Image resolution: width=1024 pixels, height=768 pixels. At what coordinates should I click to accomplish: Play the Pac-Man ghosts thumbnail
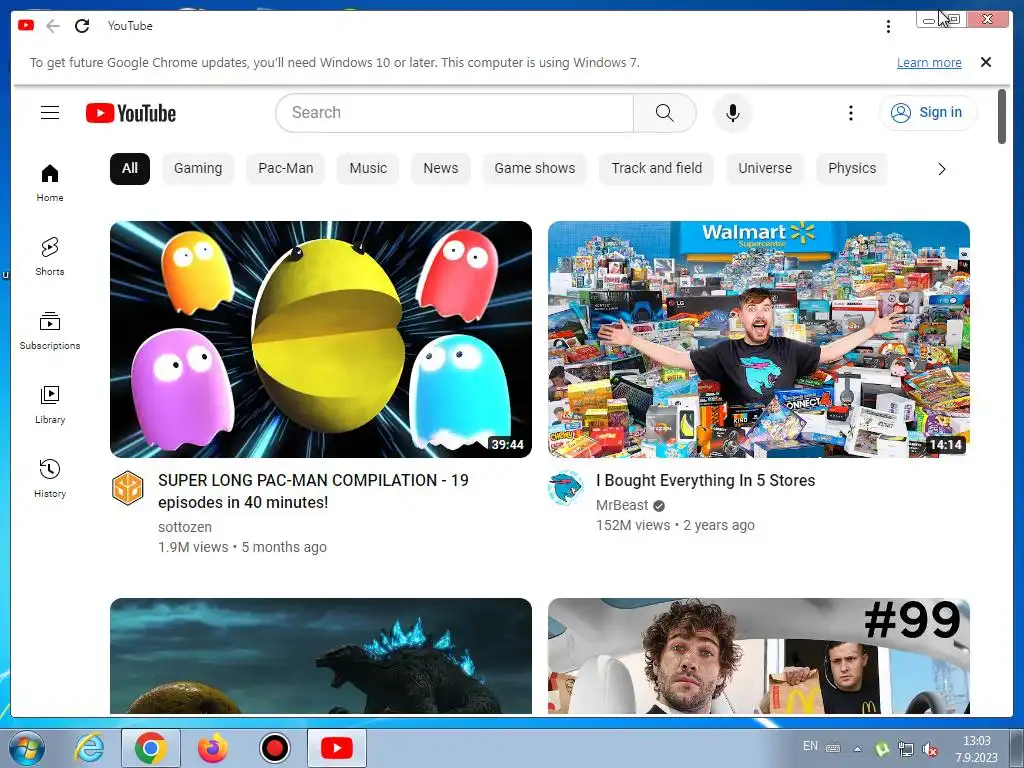(321, 339)
